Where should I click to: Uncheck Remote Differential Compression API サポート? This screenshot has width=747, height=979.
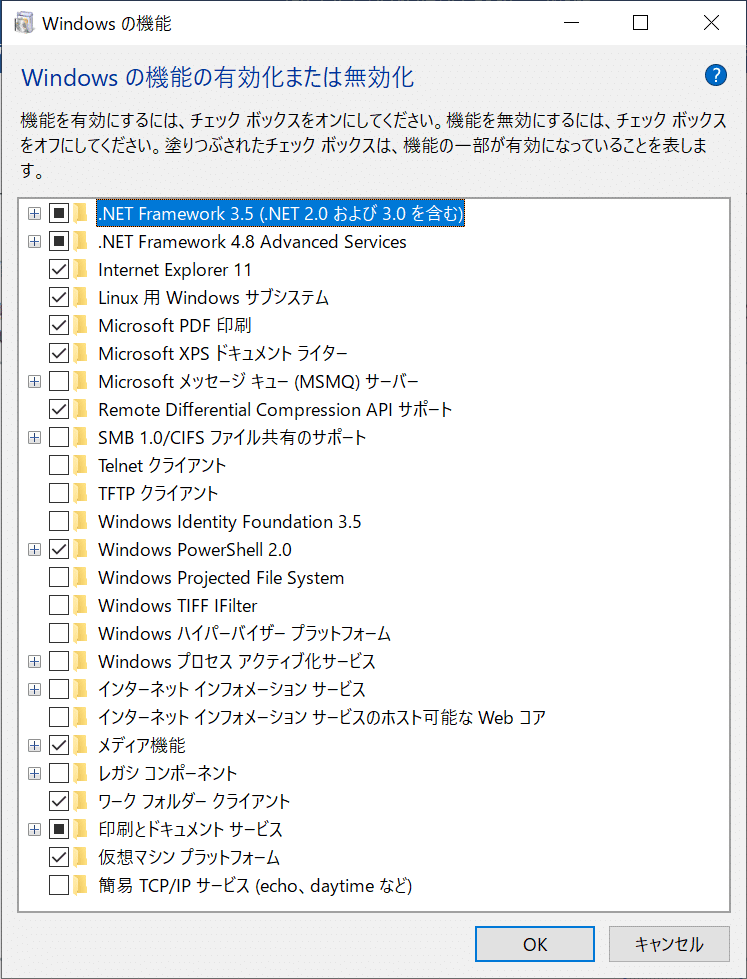click(59, 410)
